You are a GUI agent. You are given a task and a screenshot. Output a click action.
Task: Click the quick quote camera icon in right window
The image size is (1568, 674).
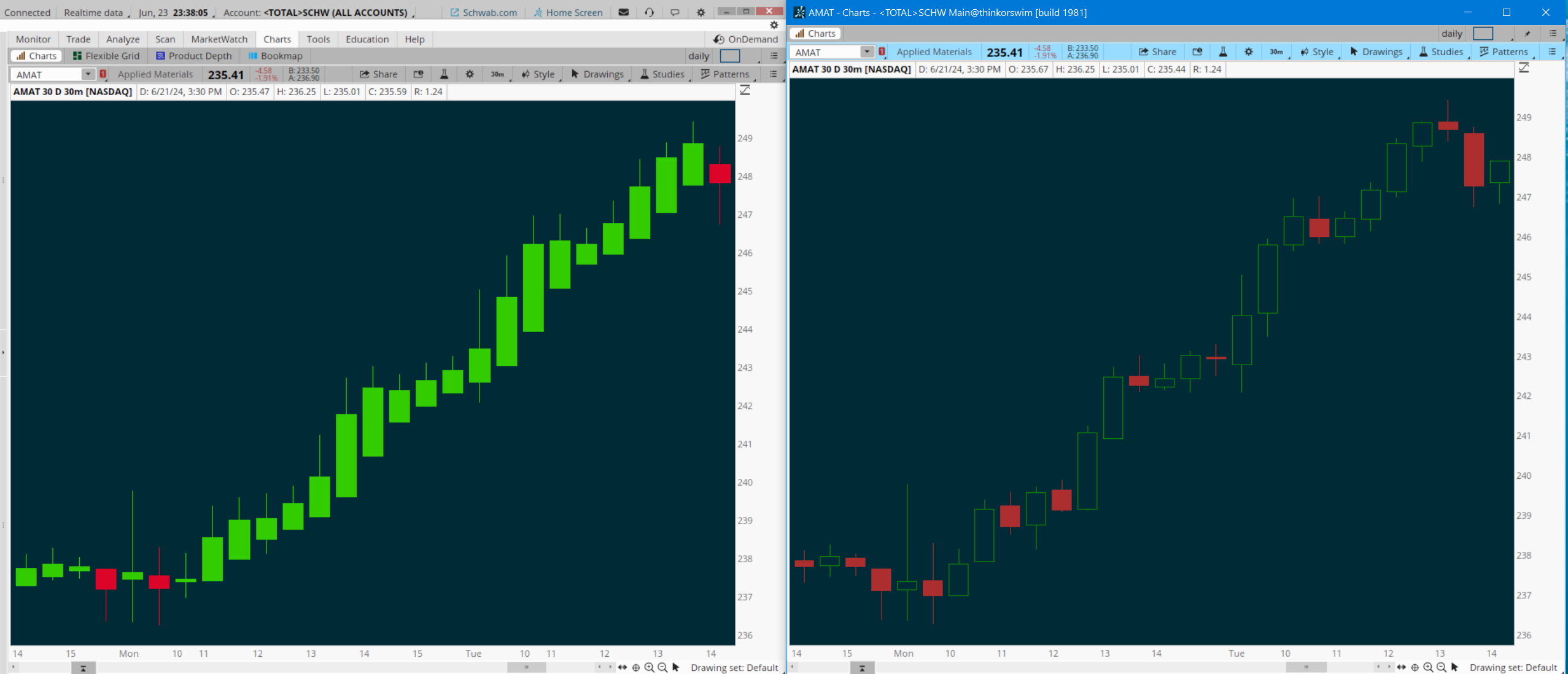(1197, 52)
